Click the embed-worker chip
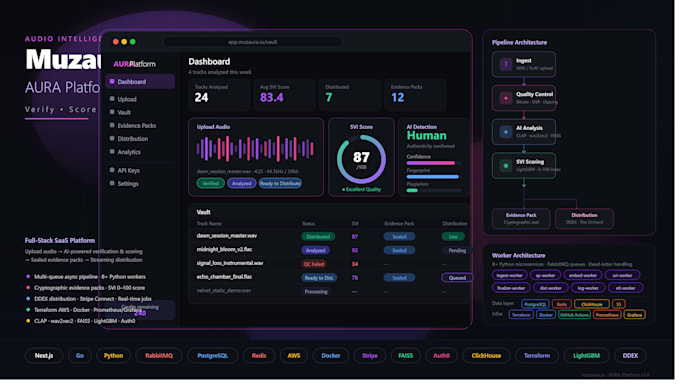 (583, 275)
